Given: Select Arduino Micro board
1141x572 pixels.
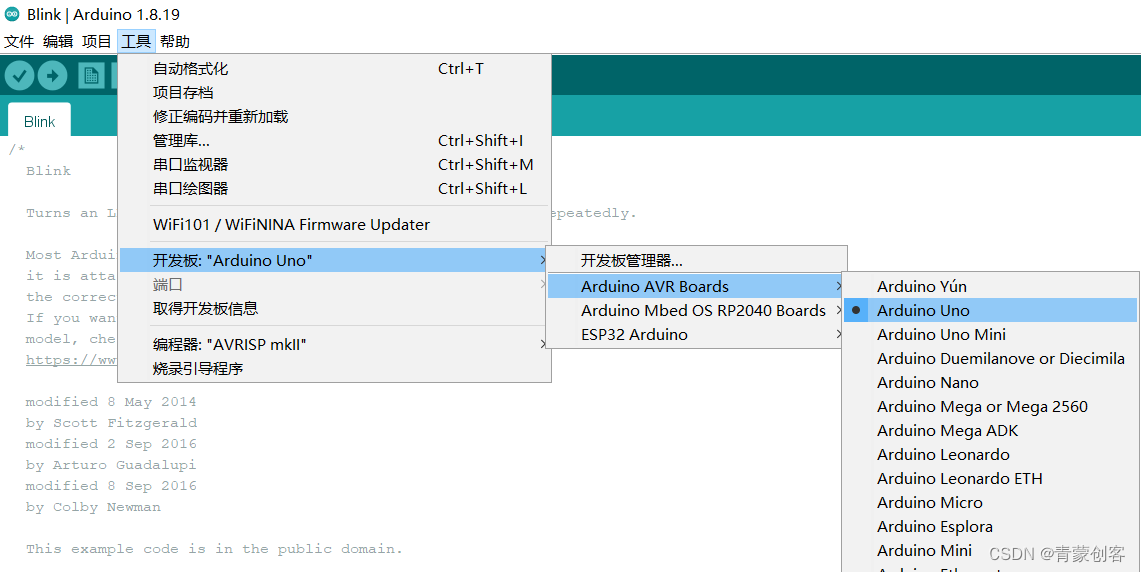Looking at the screenshot, I should [x=990, y=502].
